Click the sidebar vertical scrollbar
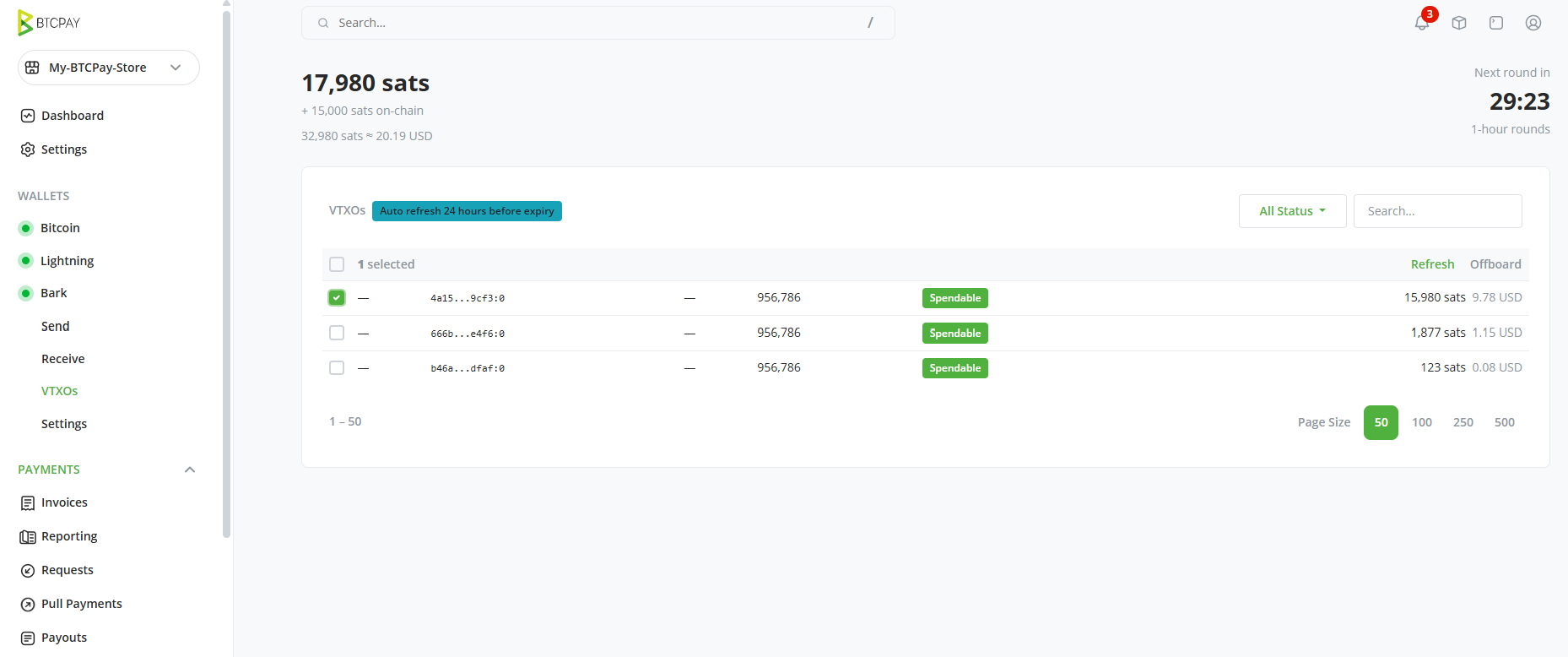Screen dimensions: 1568x657 pos(226,274)
